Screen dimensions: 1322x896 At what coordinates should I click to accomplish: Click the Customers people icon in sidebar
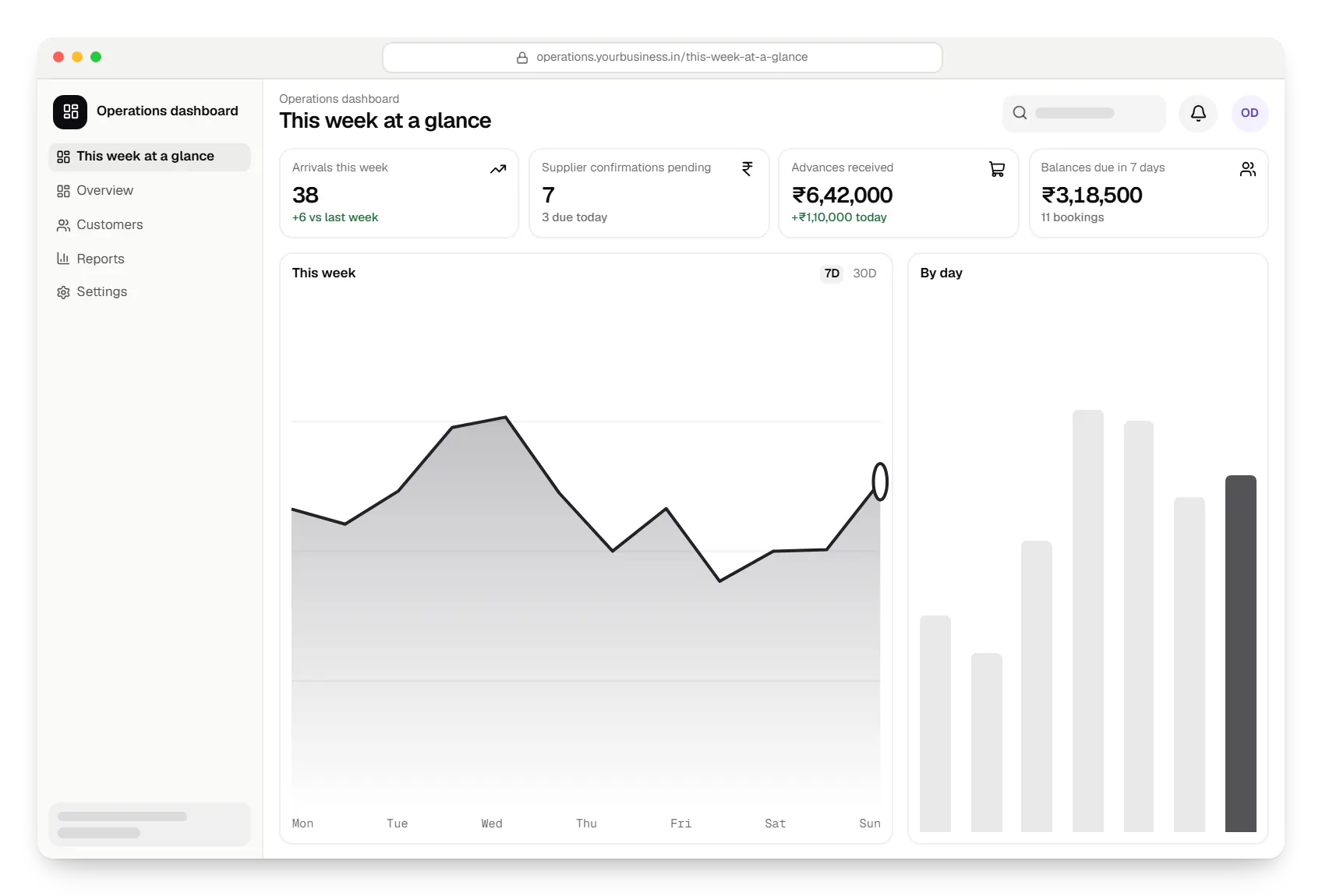(63, 225)
